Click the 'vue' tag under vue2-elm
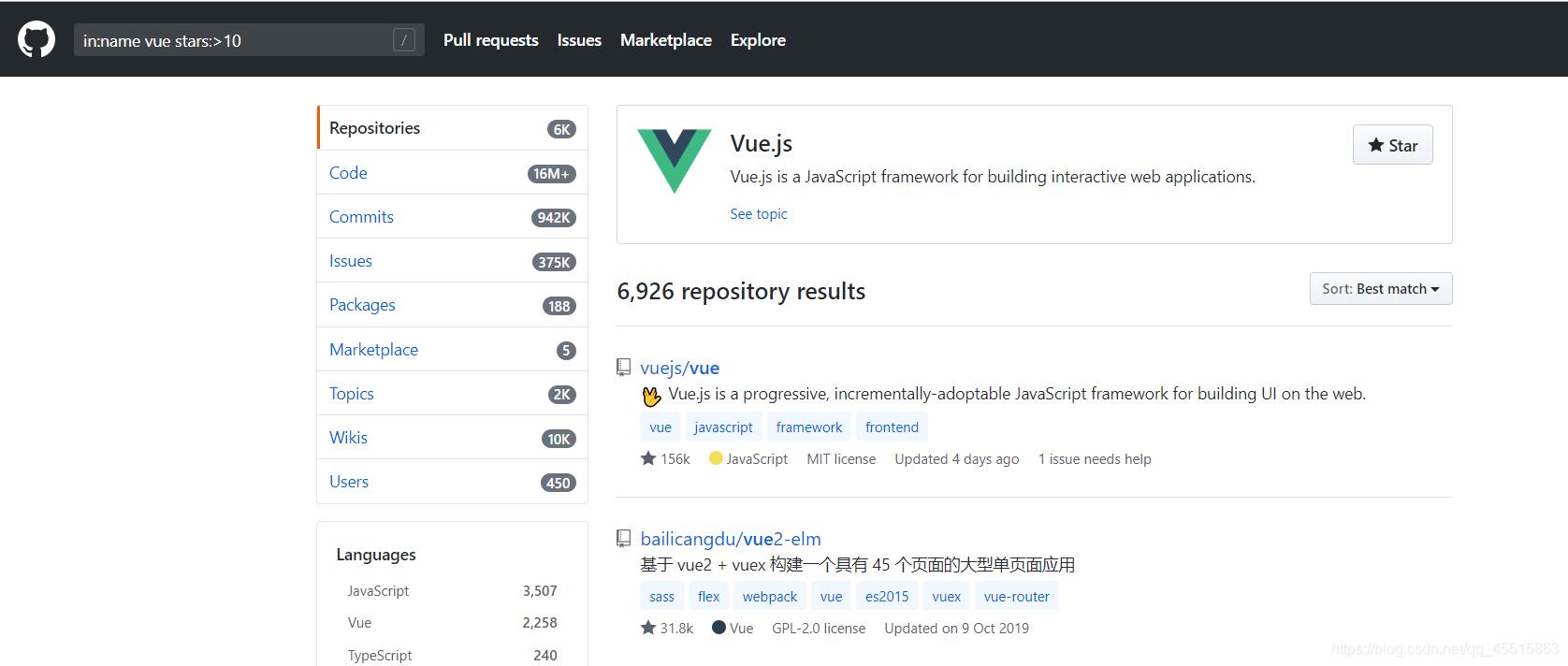This screenshot has height=666, width=1568. click(832, 597)
